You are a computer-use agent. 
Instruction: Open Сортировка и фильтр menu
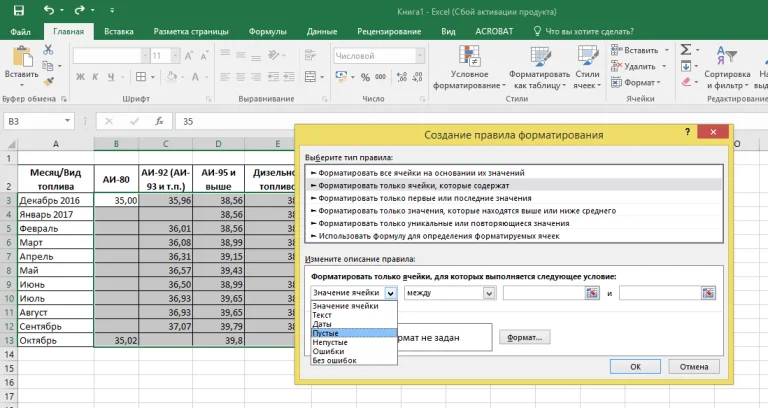(727, 68)
